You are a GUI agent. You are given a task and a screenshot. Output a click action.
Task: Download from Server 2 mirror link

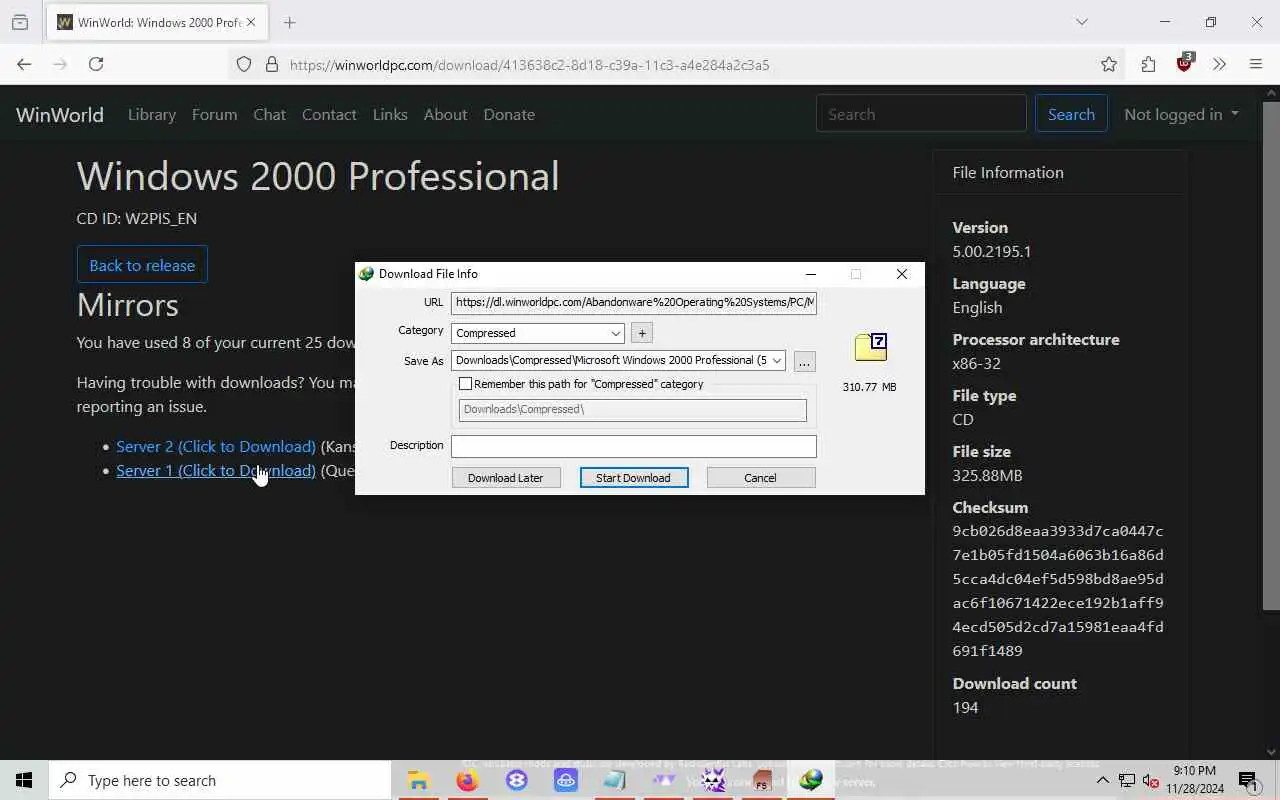[x=216, y=446]
